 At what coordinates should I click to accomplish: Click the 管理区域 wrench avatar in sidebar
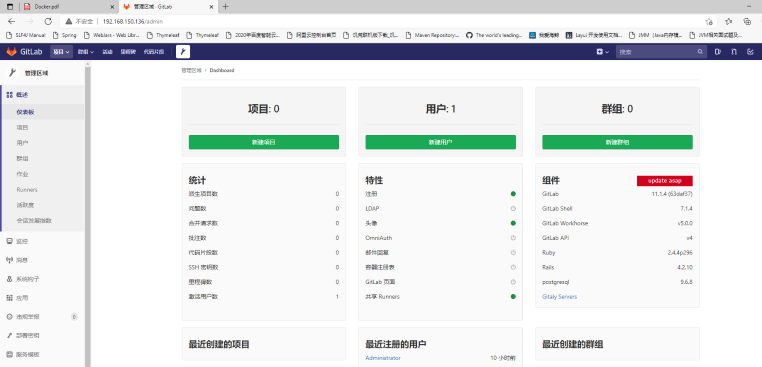[x=12, y=73]
